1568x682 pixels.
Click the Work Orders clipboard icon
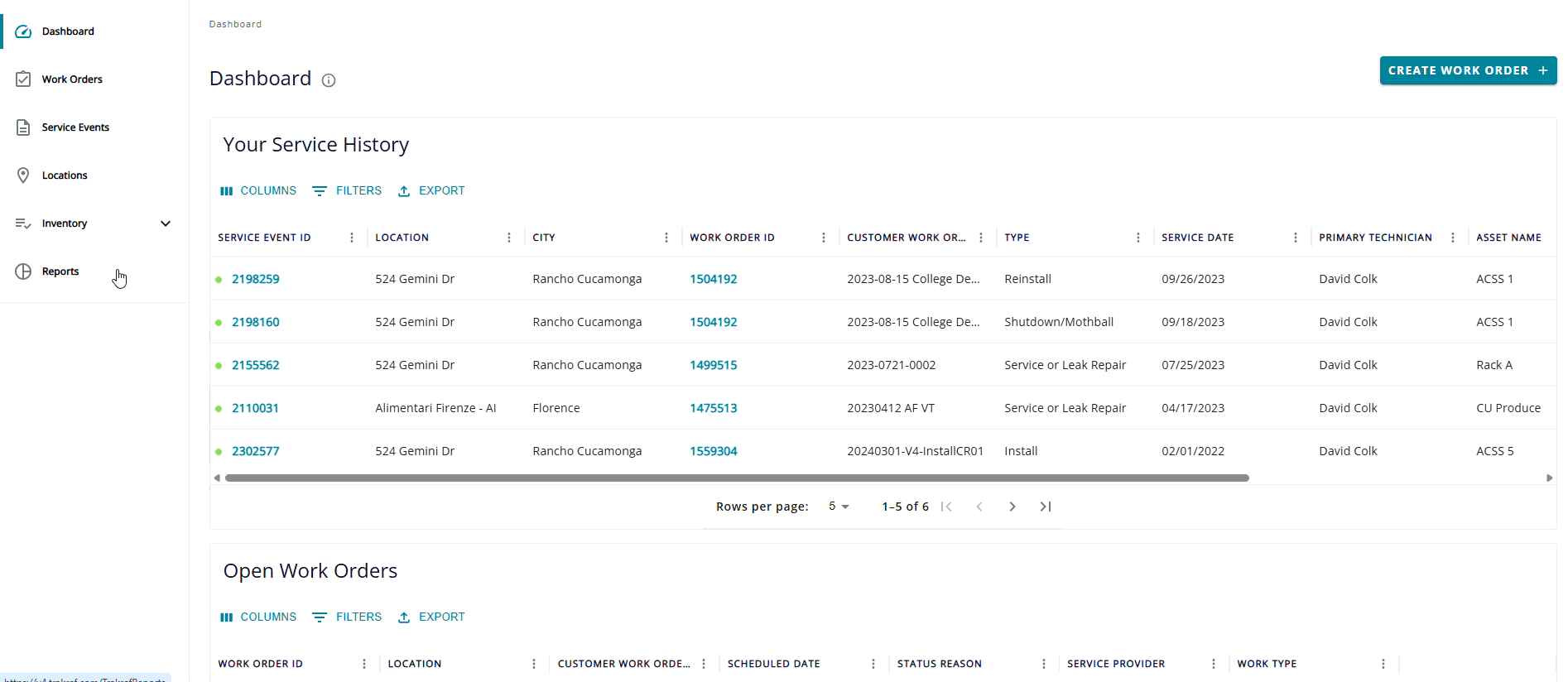click(x=23, y=79)
